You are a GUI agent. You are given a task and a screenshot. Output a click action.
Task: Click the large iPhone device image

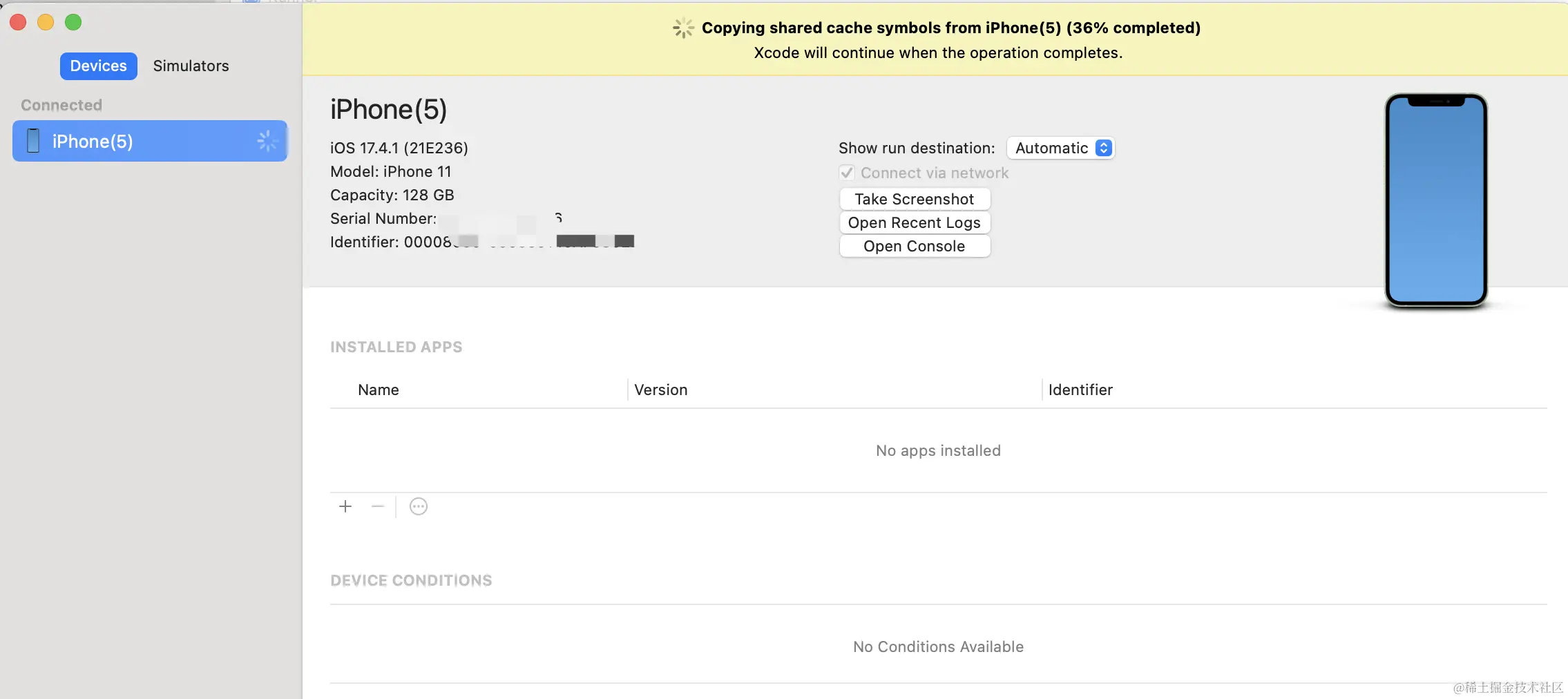click(1436, 200)
